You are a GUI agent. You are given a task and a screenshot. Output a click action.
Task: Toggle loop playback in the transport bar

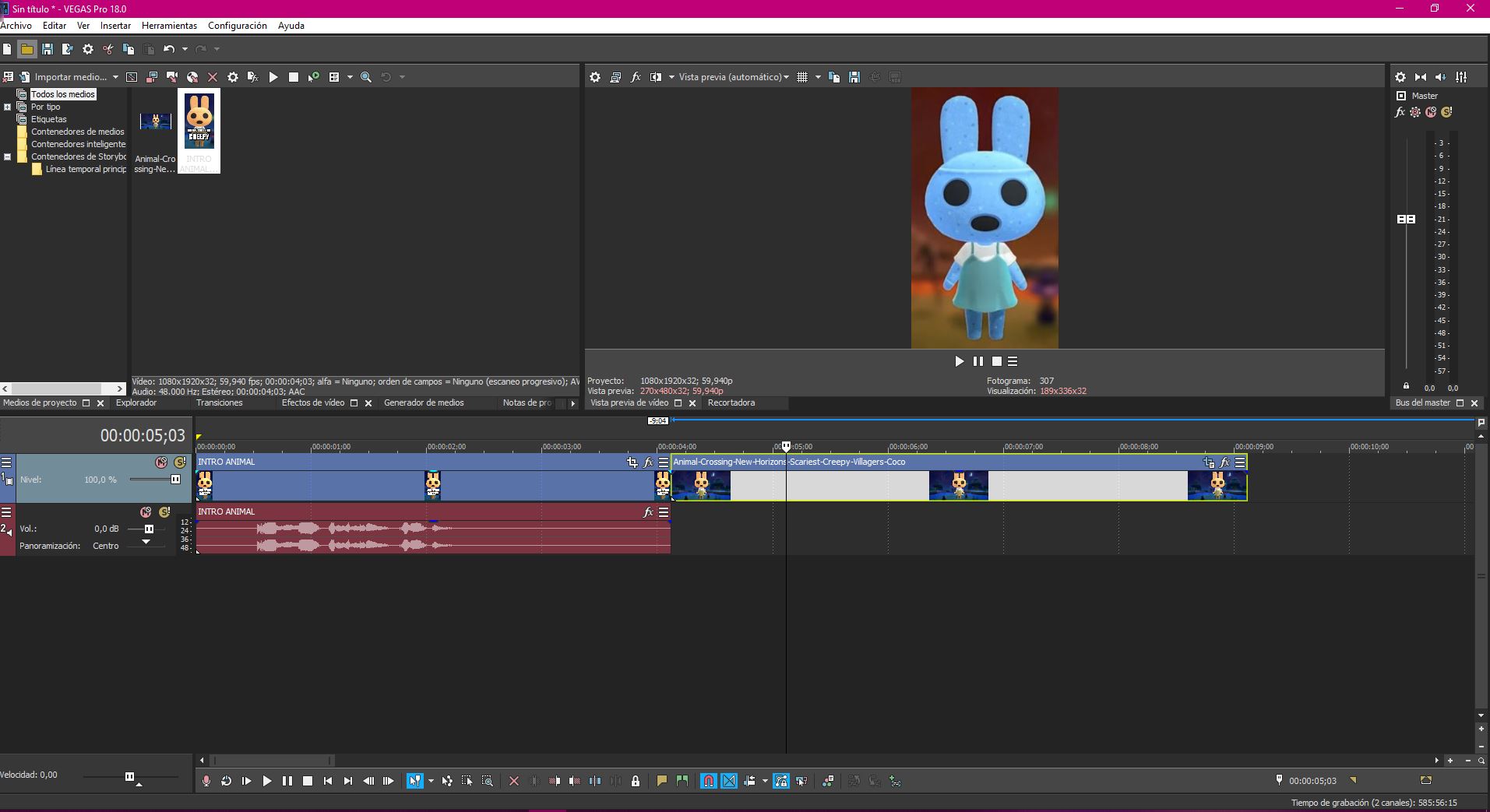226,781
